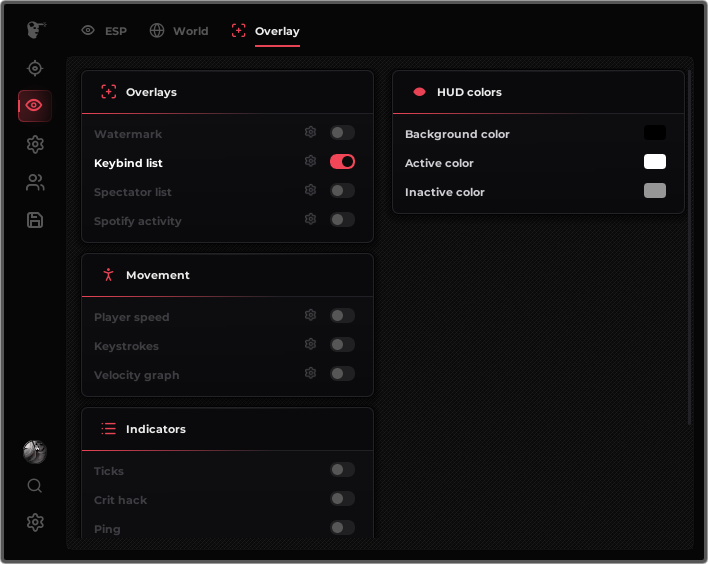Click the Movement section header icon
Viewport: 708px width, 564px height.
[108, 275]
